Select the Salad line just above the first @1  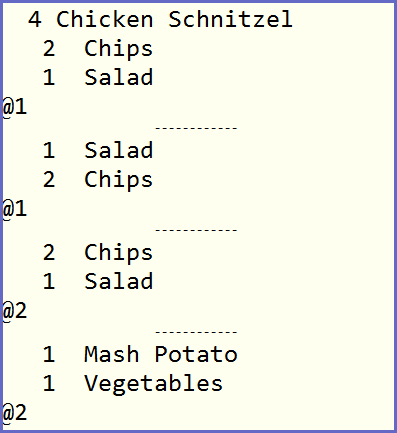[98, 77]
